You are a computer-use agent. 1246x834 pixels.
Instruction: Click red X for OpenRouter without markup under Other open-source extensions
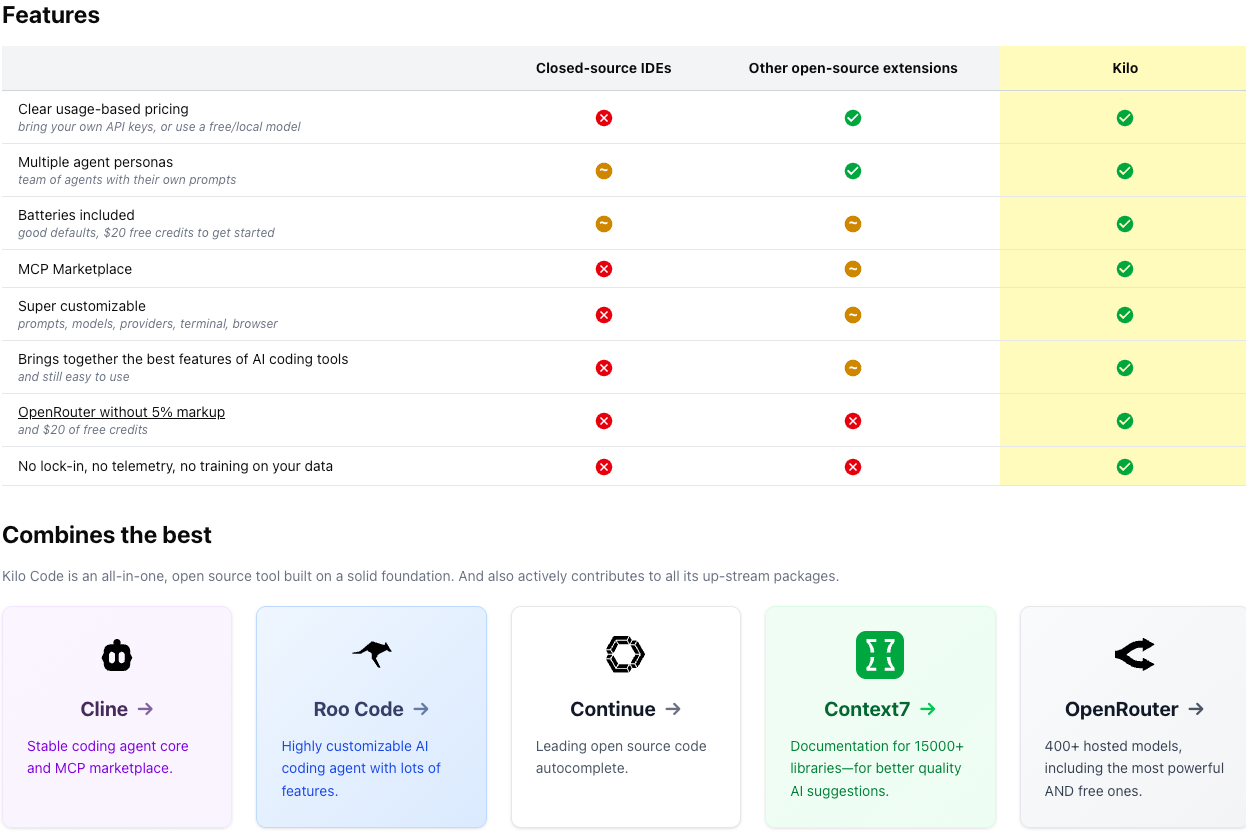point(853,421)
